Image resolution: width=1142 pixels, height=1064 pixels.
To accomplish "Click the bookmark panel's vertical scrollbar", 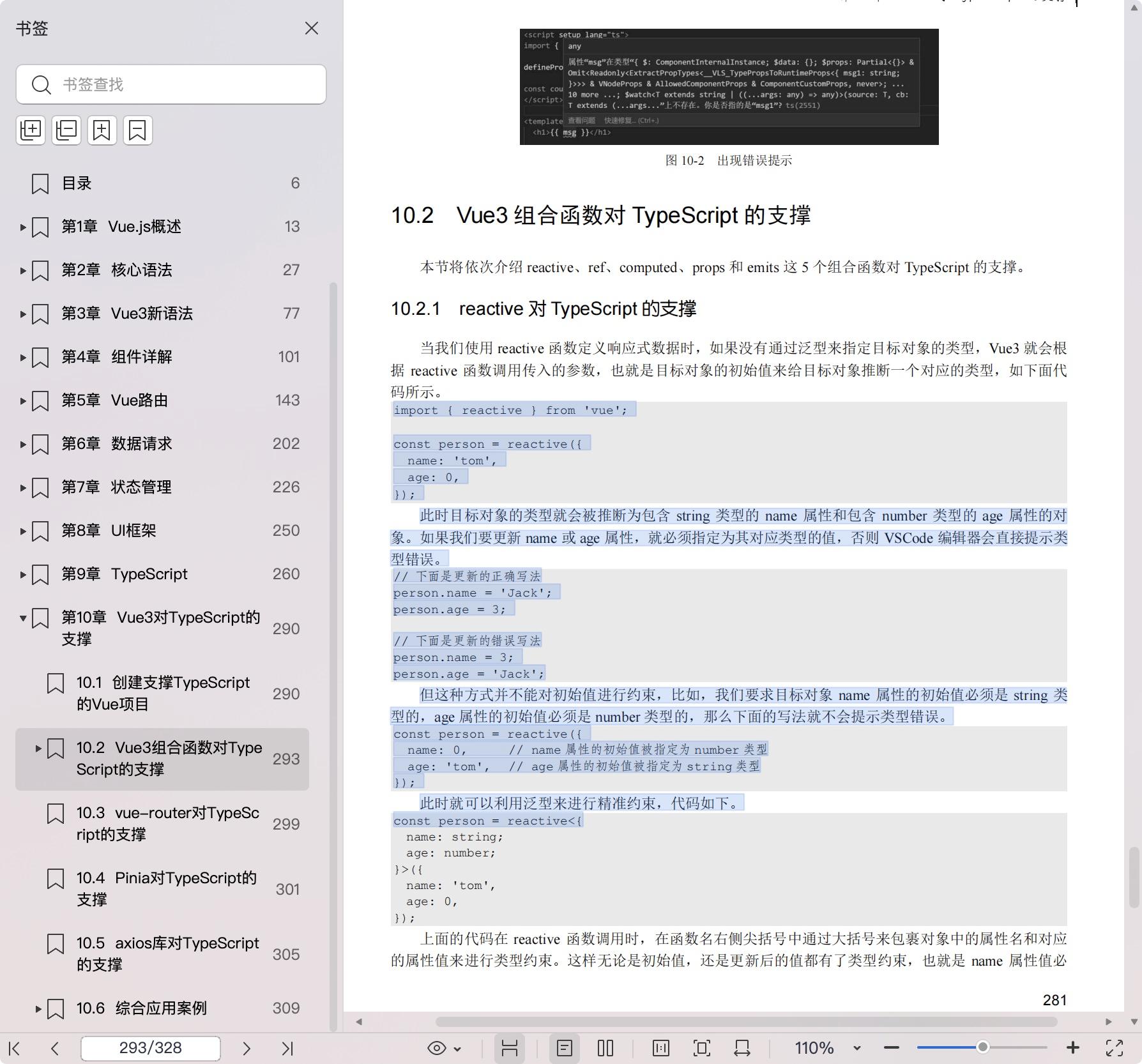I will [333, 656].
